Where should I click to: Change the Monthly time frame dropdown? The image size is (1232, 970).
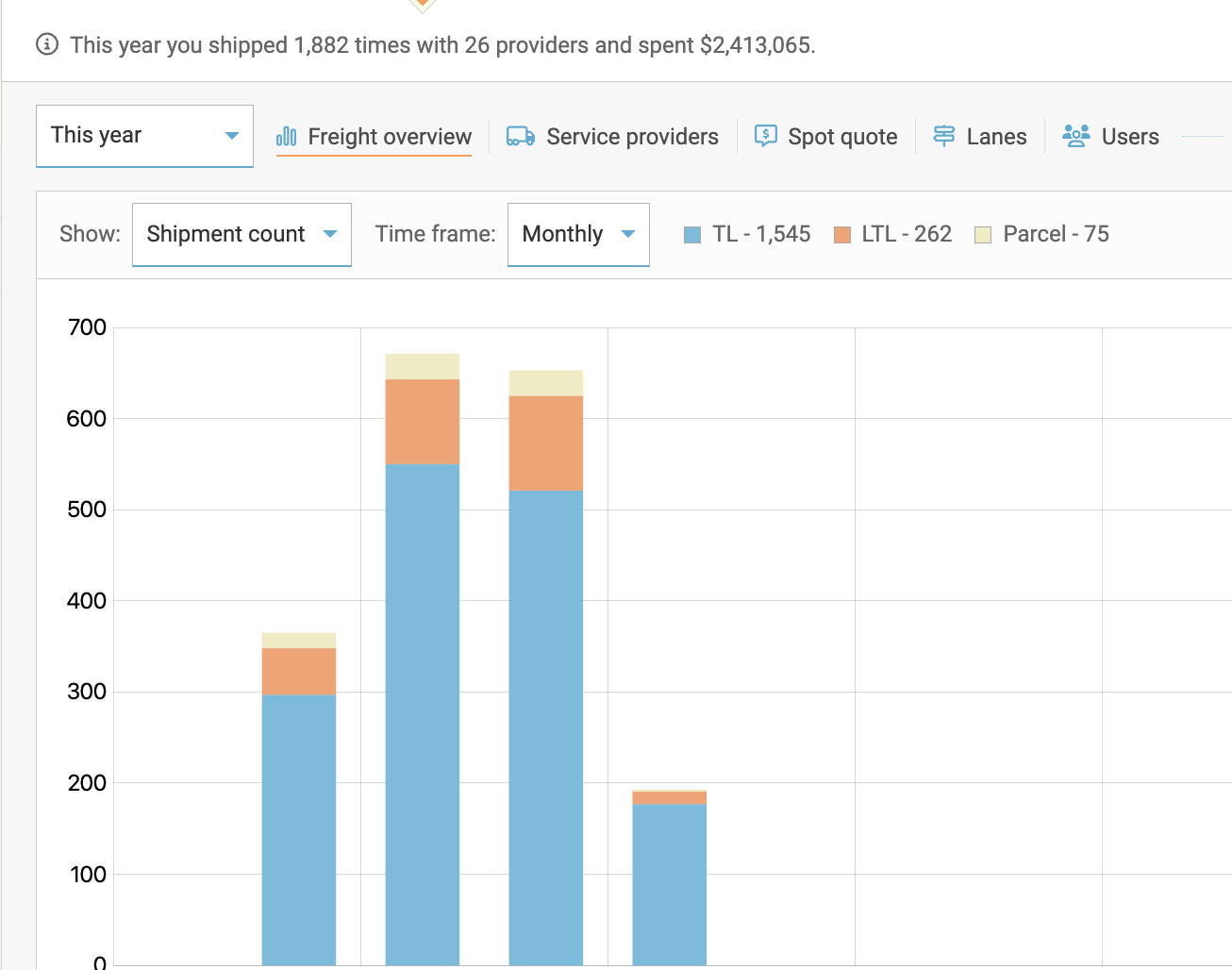pos(577,233)
